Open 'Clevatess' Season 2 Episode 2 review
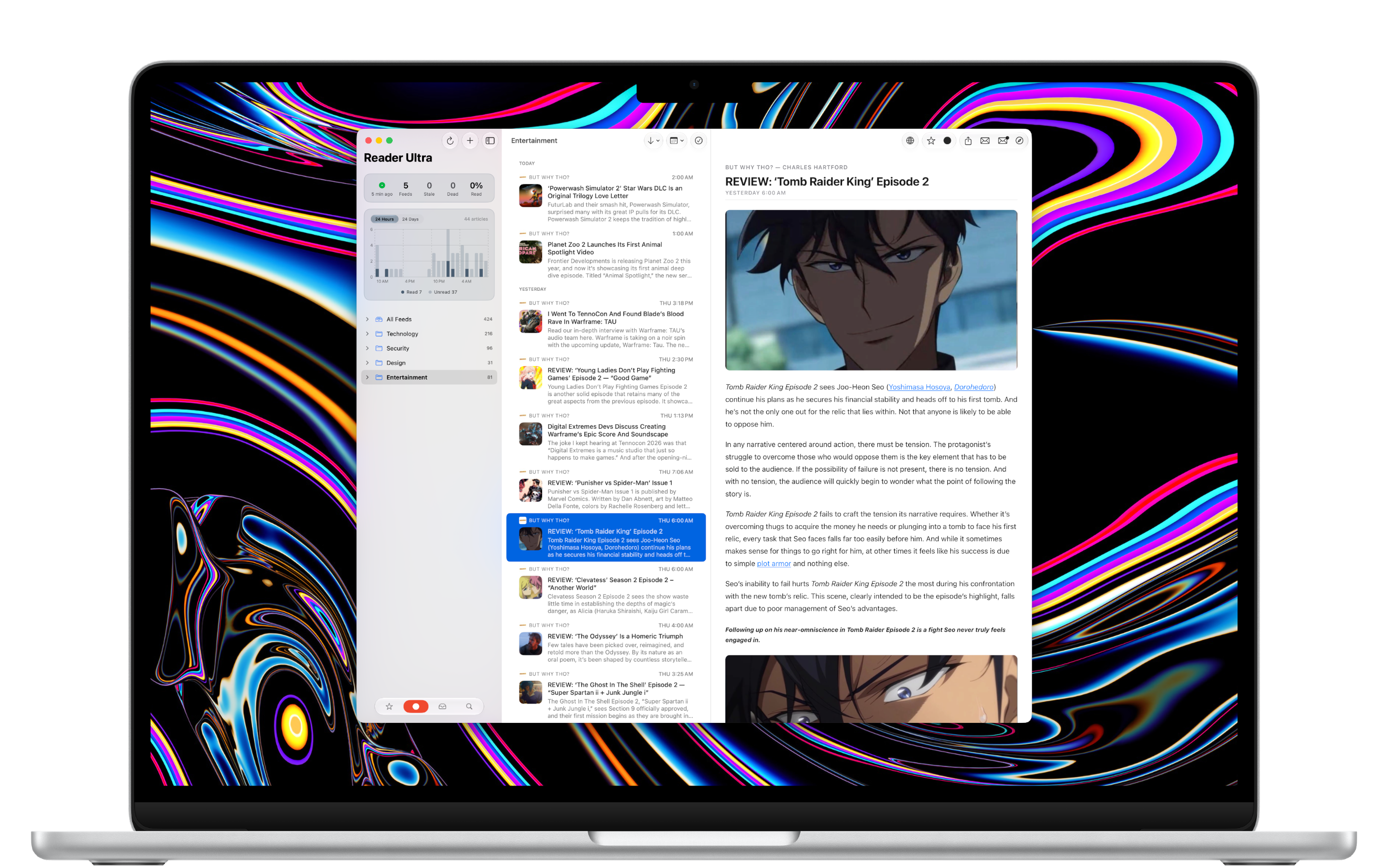This screenshot has width=1389, height=868. point(606,590)
